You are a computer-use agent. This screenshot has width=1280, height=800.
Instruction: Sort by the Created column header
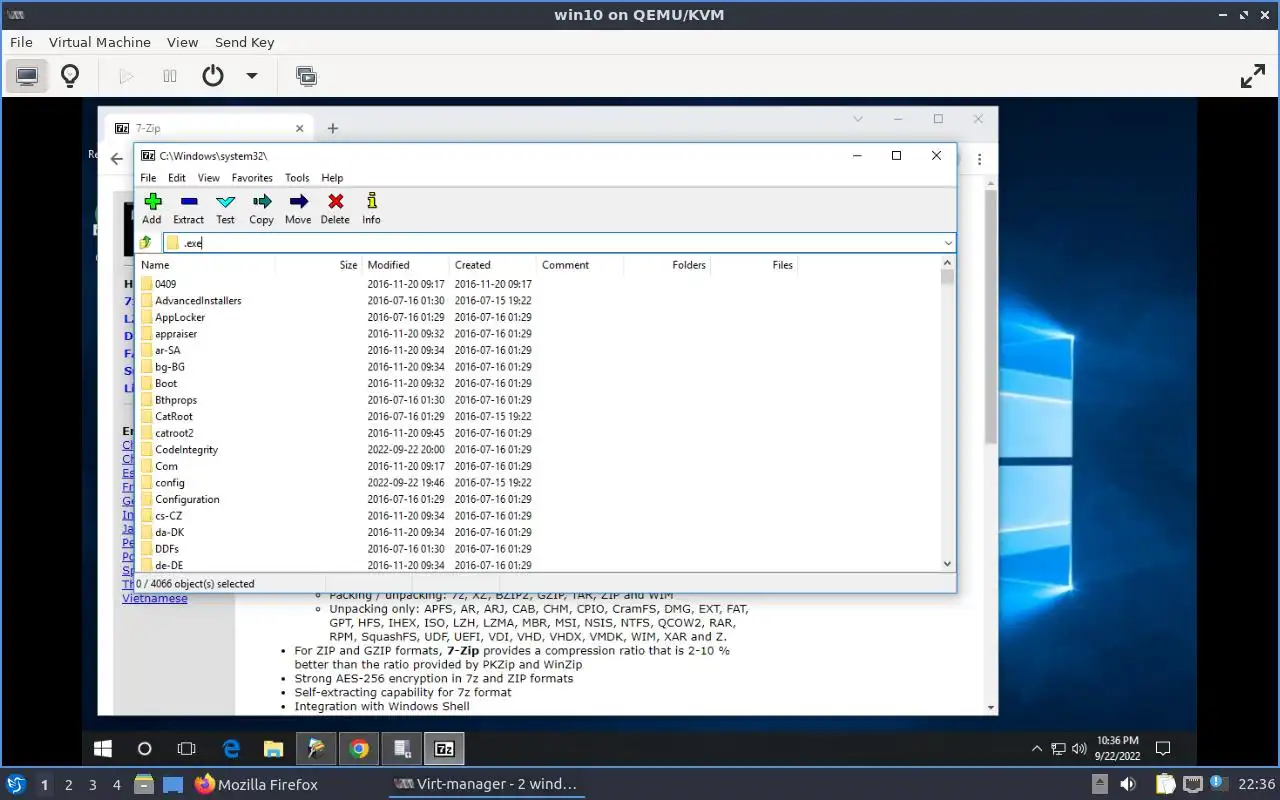pos(493,265)
